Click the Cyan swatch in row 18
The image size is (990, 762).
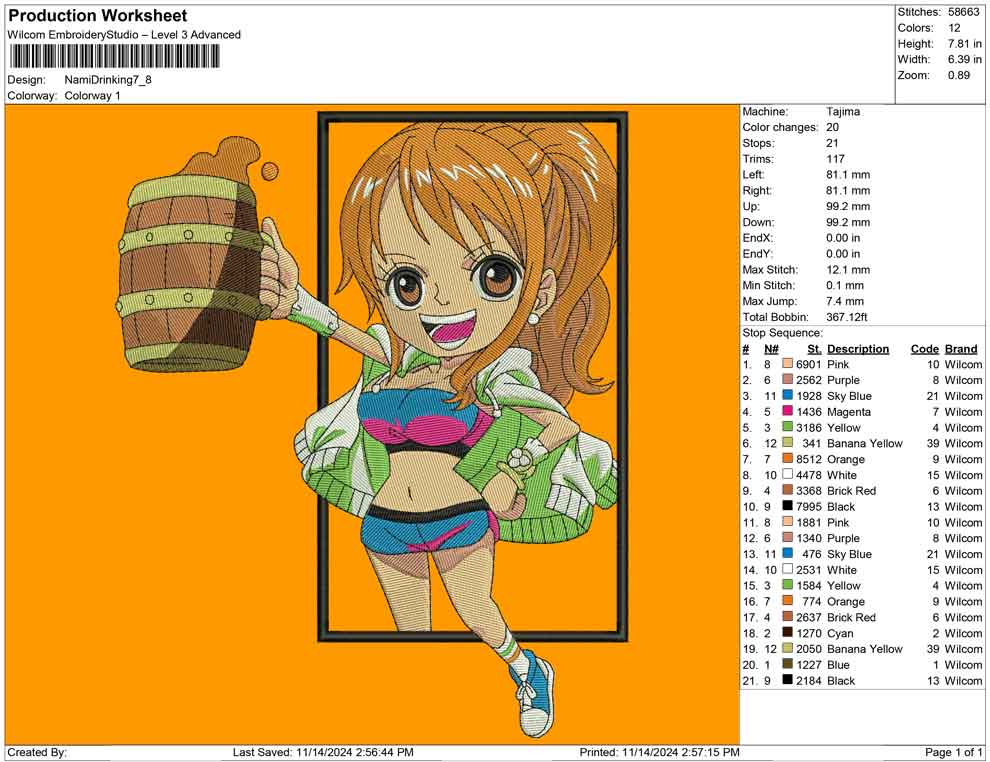click(x=787, y=633)
